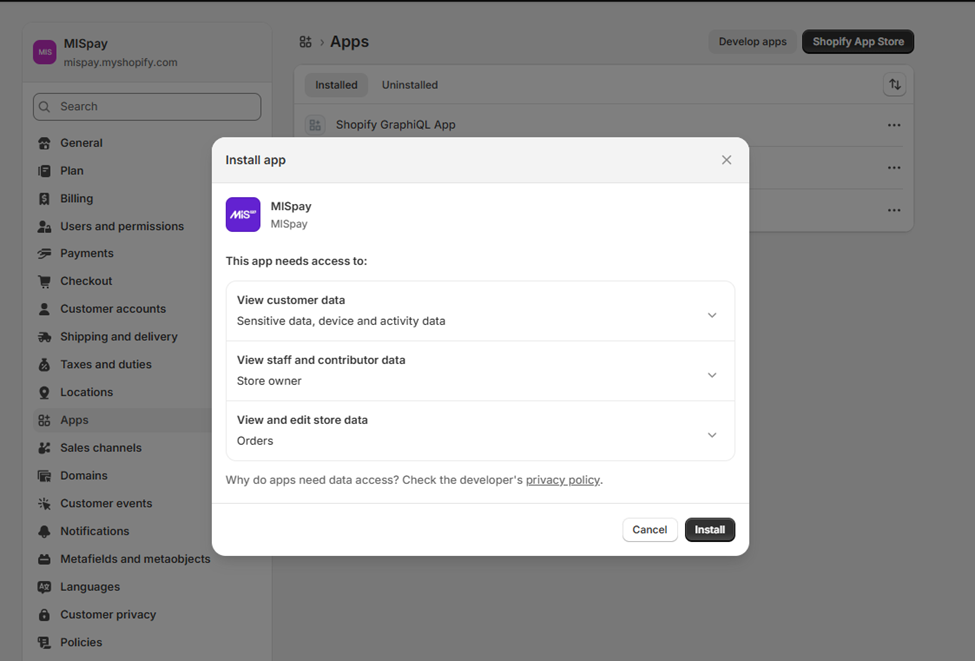Click the Develop apps button

point(752,42)
